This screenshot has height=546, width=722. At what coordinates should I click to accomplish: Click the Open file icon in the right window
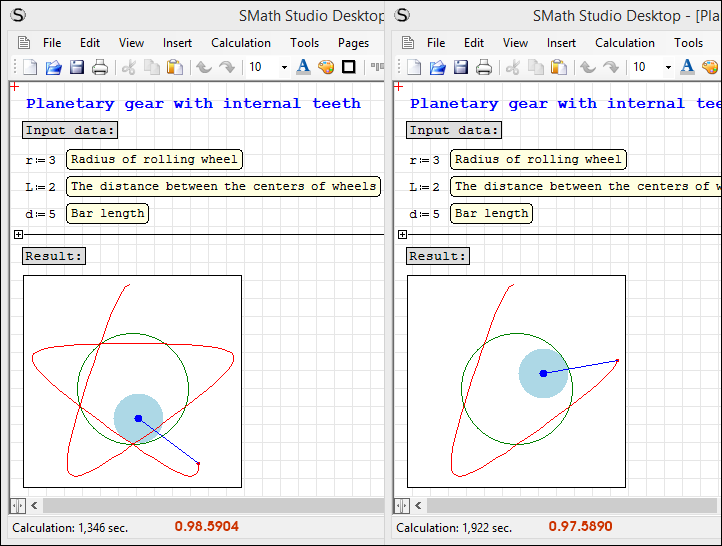click(438, 67)
